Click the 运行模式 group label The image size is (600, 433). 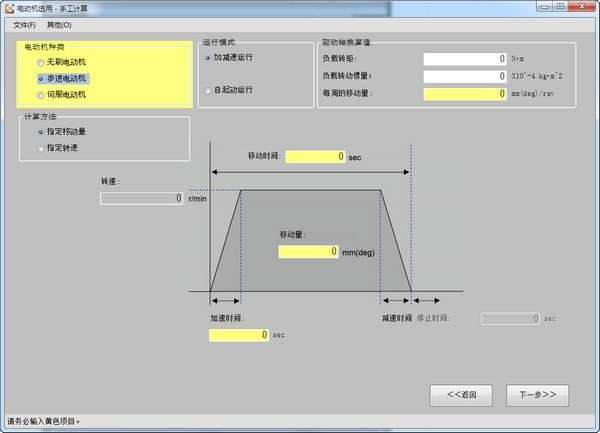coord(218,42)
